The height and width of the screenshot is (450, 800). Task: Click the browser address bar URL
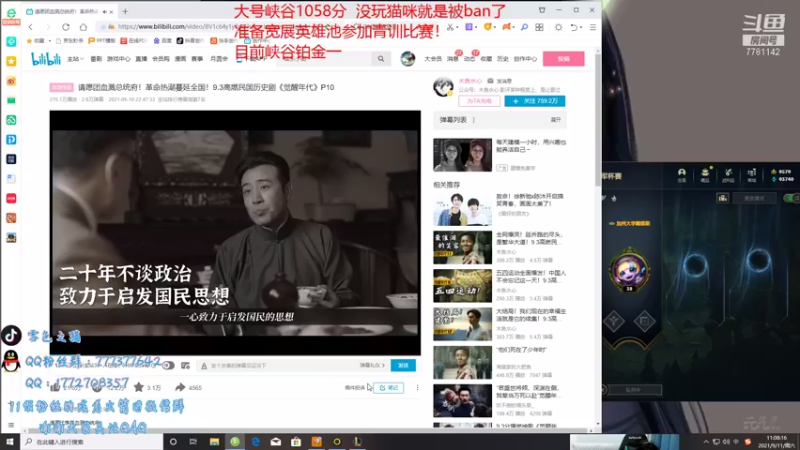coord(179,27)
